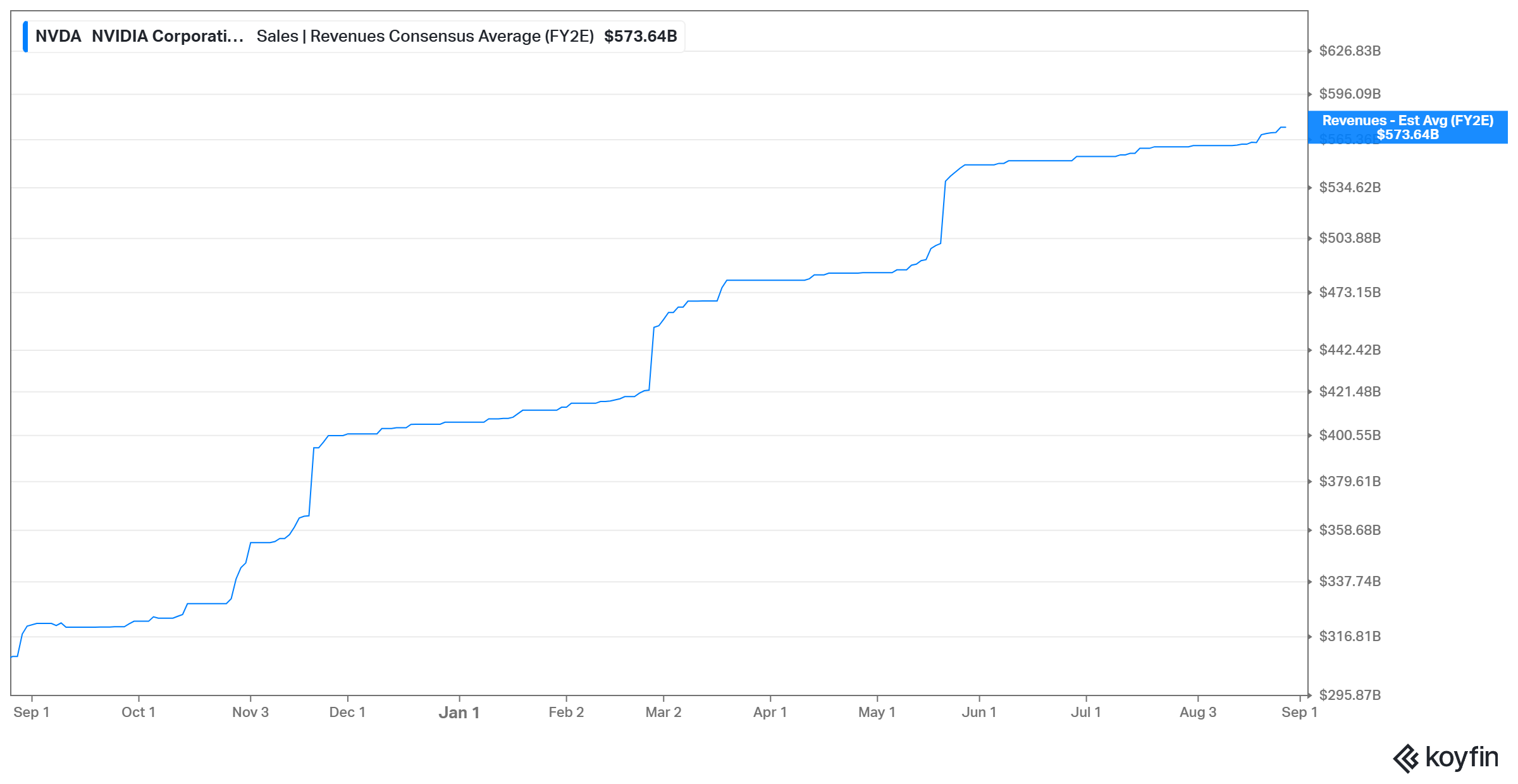Image resolution: width=1518 pixels, height=784 pixels.
Task: Click the Mar 2 date label
Action: tap(663, 713)
